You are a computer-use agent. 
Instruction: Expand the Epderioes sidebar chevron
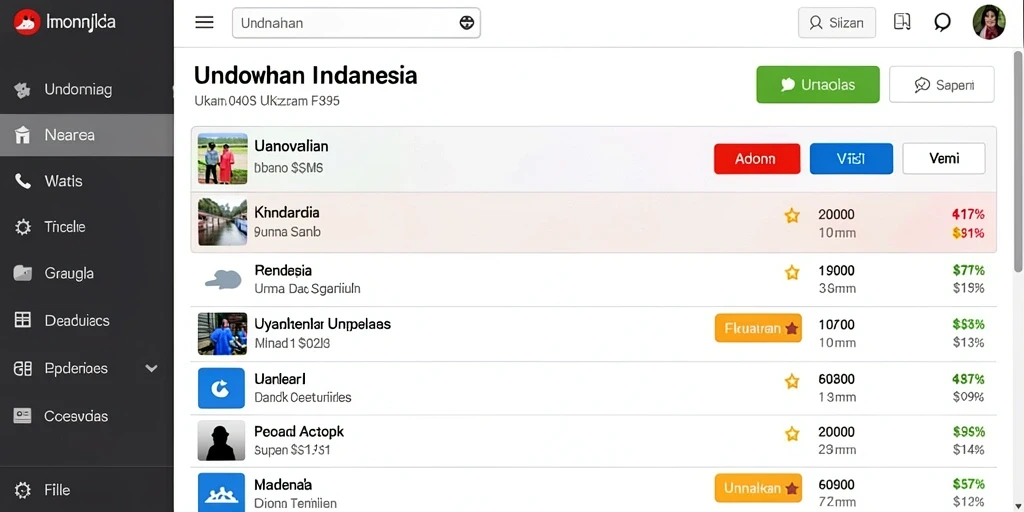point(152,369)
